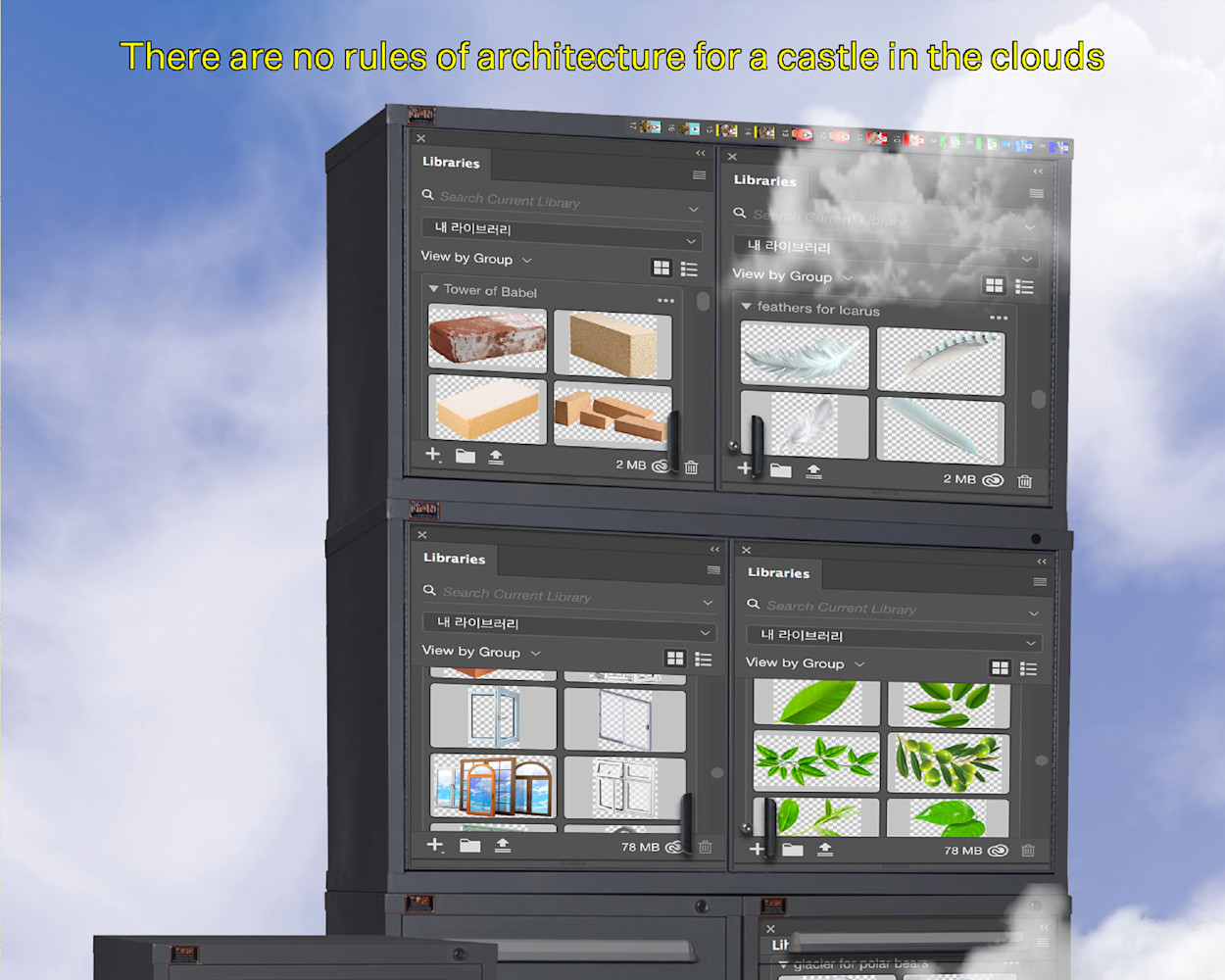The width and height of the screenshot is (1225, 980).
Task: Collapse green leaves panel with double arrows
Action: click(x=1042, y=562)
